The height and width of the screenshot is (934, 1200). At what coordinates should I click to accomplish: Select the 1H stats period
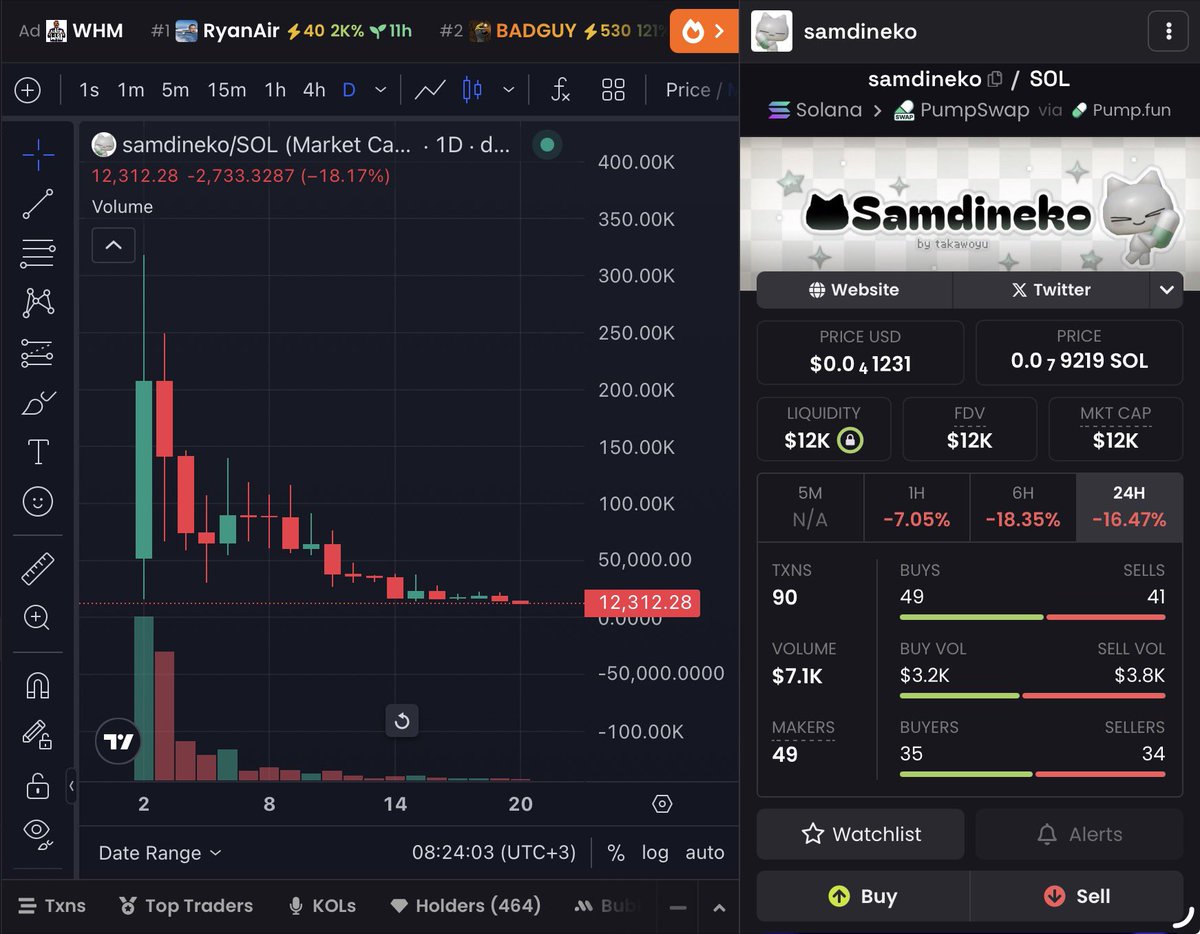coord(916,507)
